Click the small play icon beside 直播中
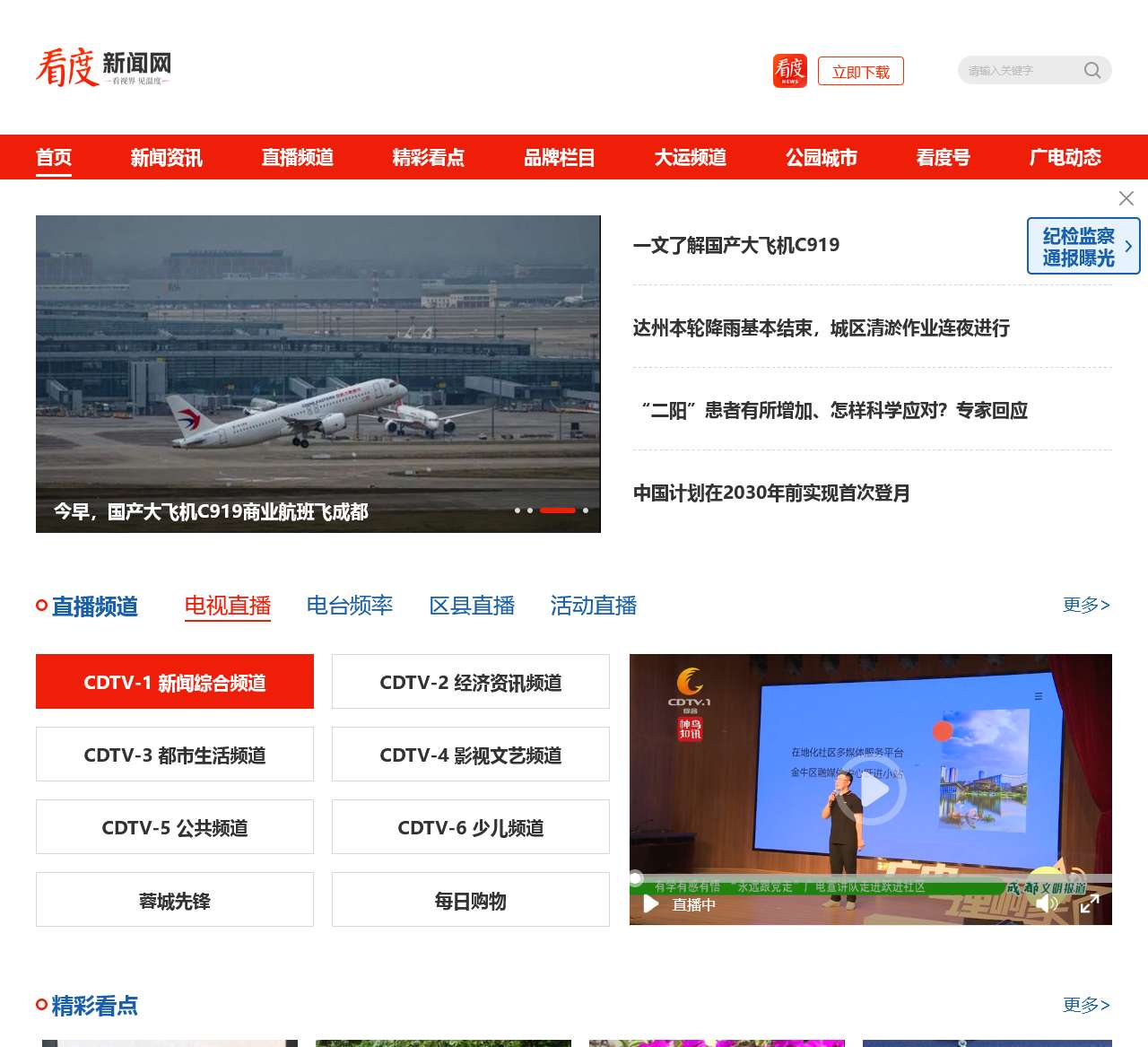This screenshot has width=1148, height=1047. coord(651,903)
